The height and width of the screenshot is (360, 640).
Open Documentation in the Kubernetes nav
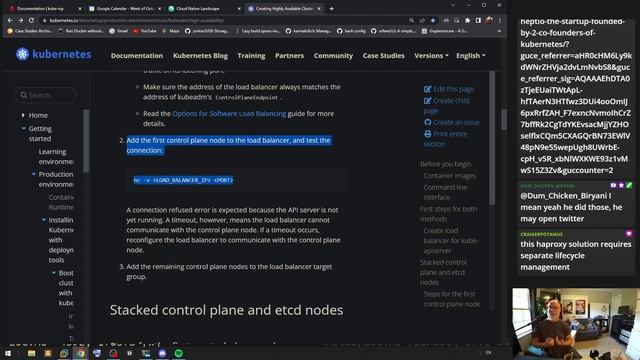[x=137, y=56]
